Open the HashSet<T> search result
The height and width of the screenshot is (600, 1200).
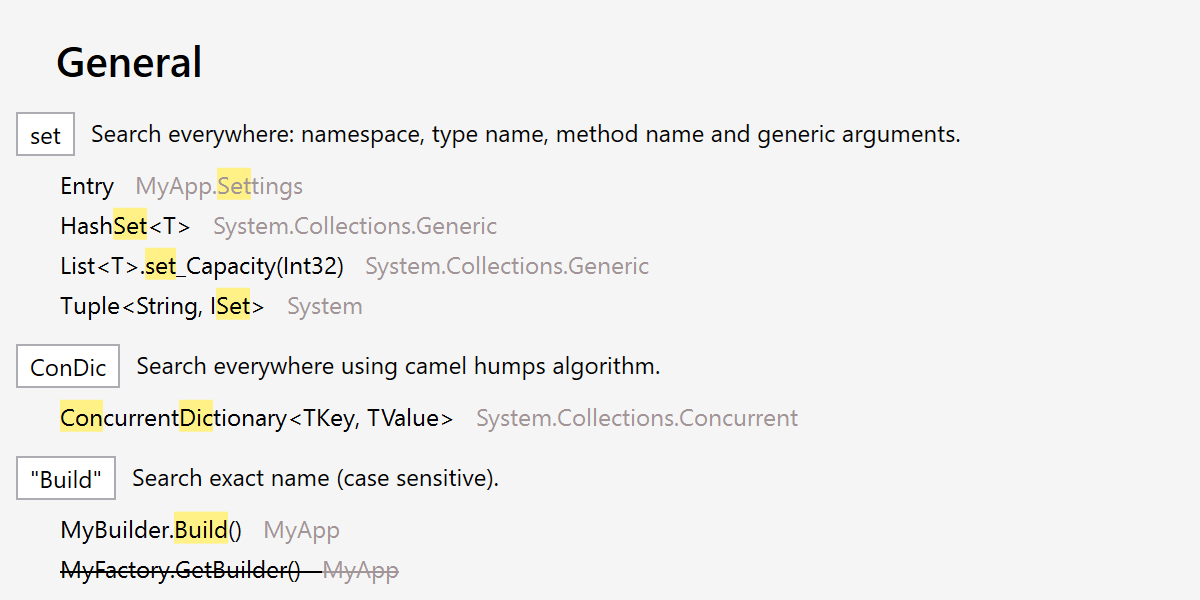[x=125, y=226]
